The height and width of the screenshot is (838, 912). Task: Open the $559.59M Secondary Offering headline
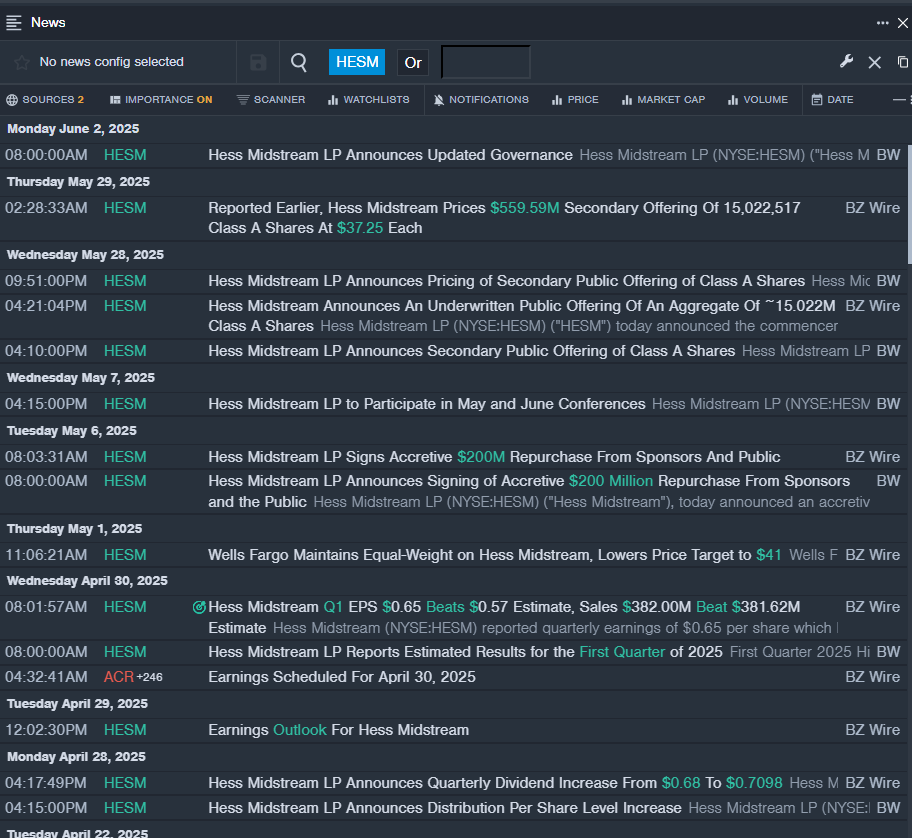click(504, 218)
